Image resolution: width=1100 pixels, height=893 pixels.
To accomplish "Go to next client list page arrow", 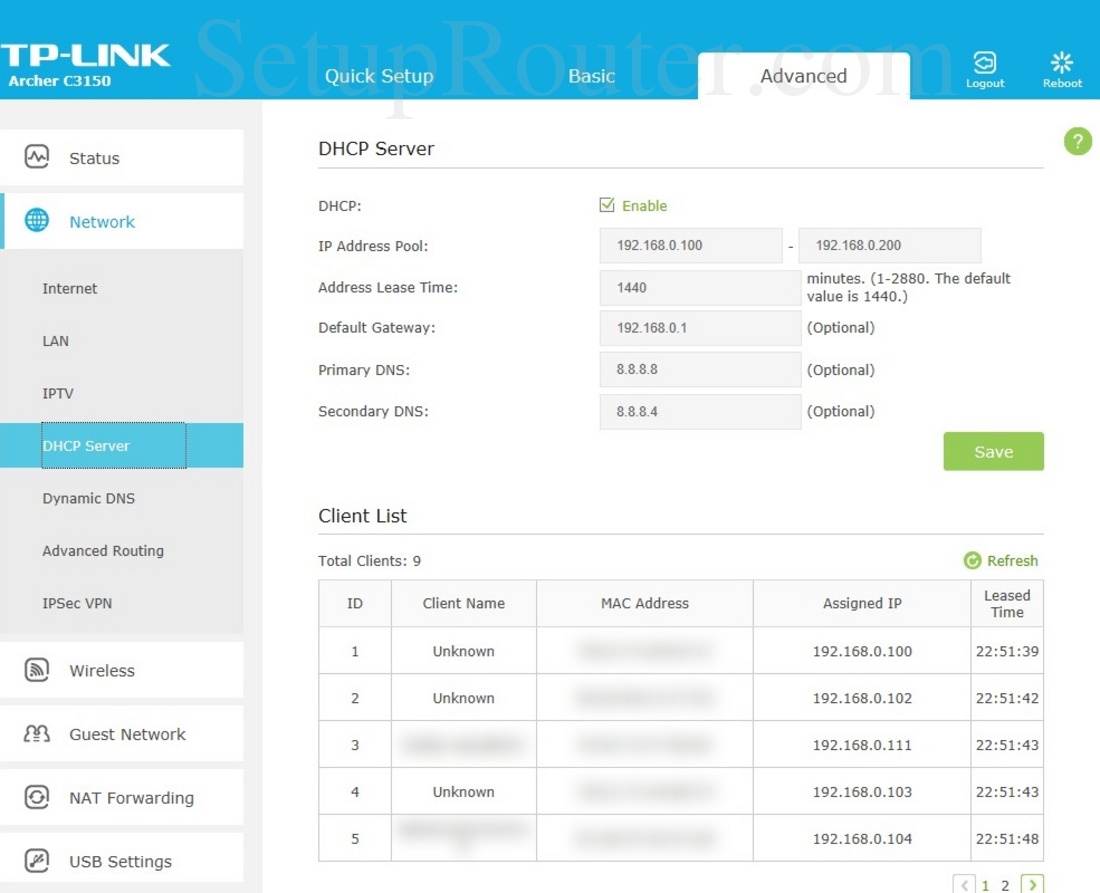I will tap(1033, 885).
